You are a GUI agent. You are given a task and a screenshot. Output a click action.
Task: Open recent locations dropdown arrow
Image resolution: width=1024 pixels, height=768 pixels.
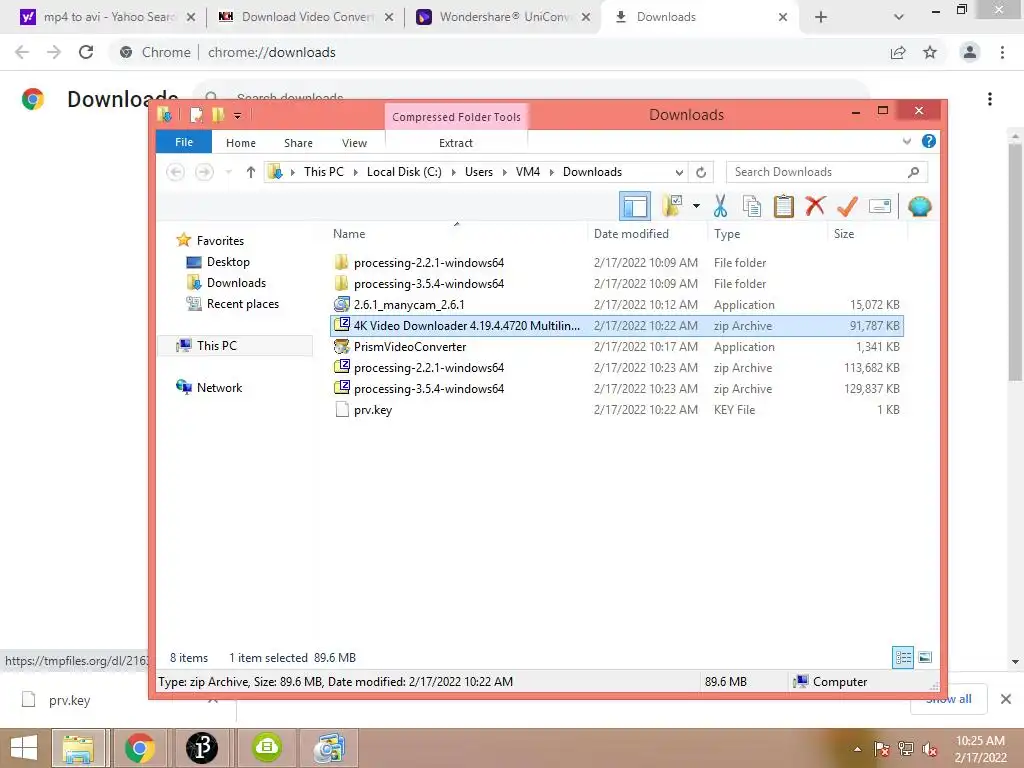click(x=229, y=172)
